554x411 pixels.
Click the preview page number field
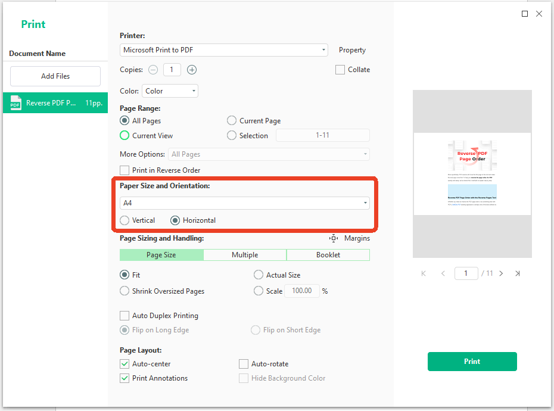466,273
